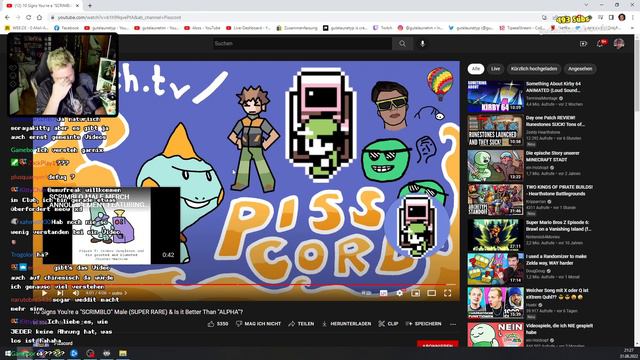The height and width of the screenshot is (360, 640).
Task: Click the TEILEN share button
Action: coord(301,324)
